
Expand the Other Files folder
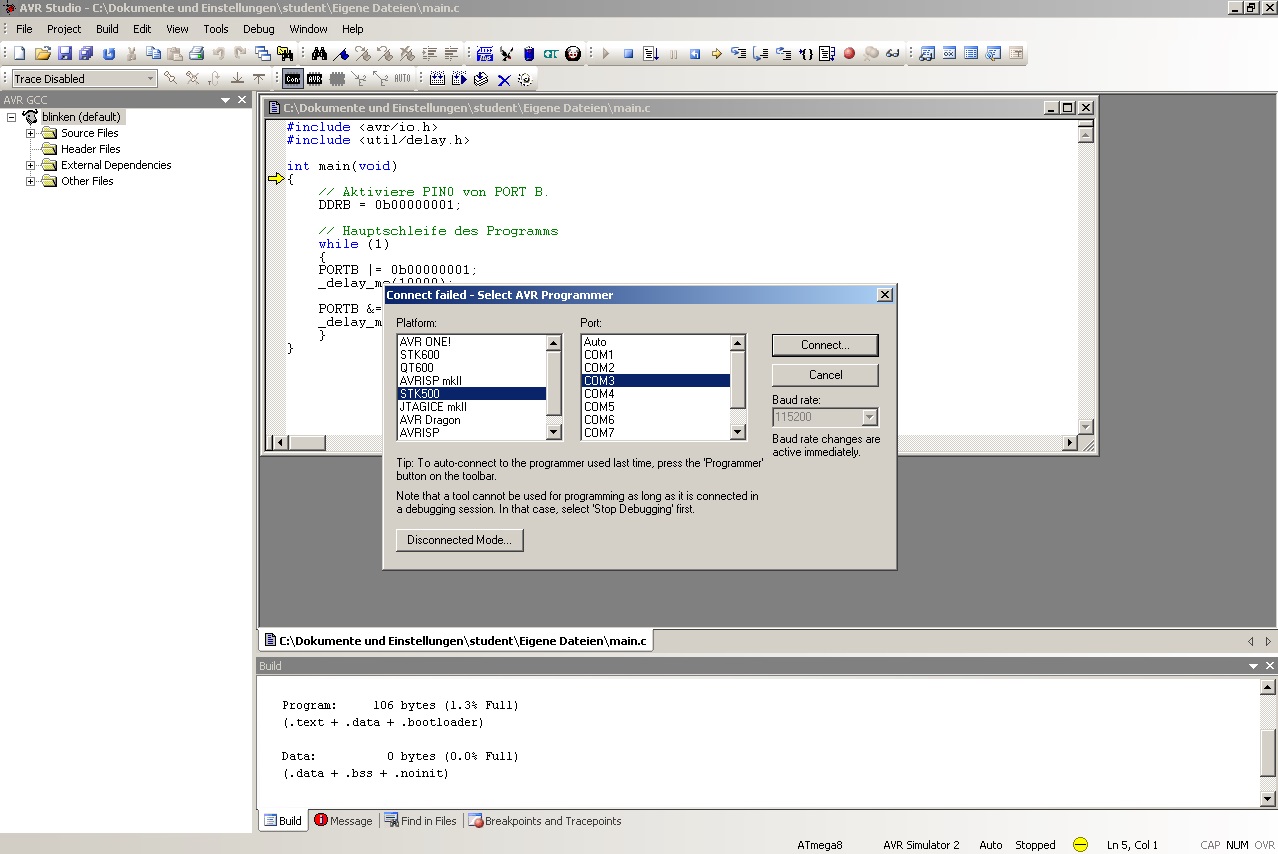tap(30, 181)
